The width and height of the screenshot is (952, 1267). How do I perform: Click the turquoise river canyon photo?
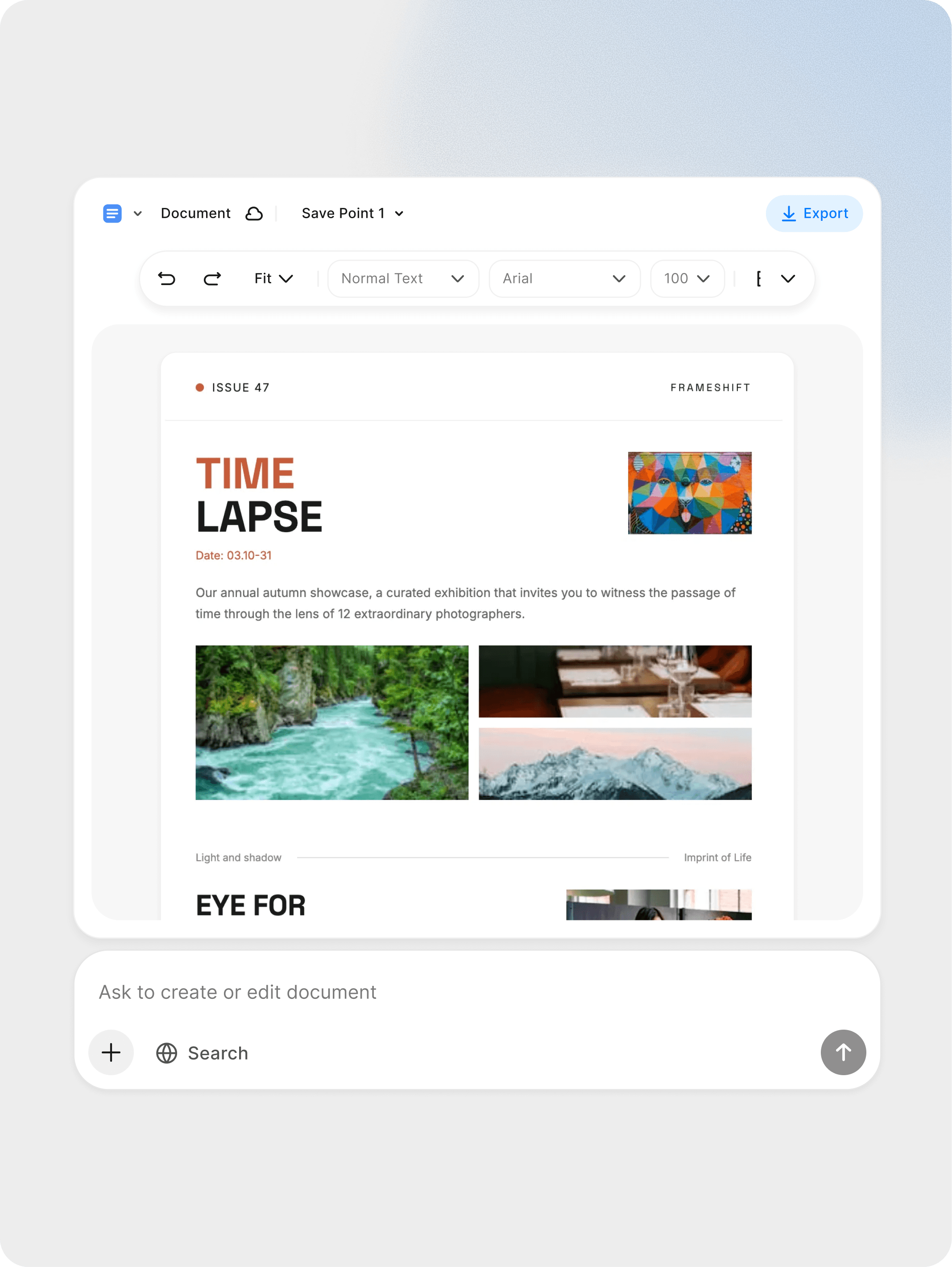tap(331, 723)
